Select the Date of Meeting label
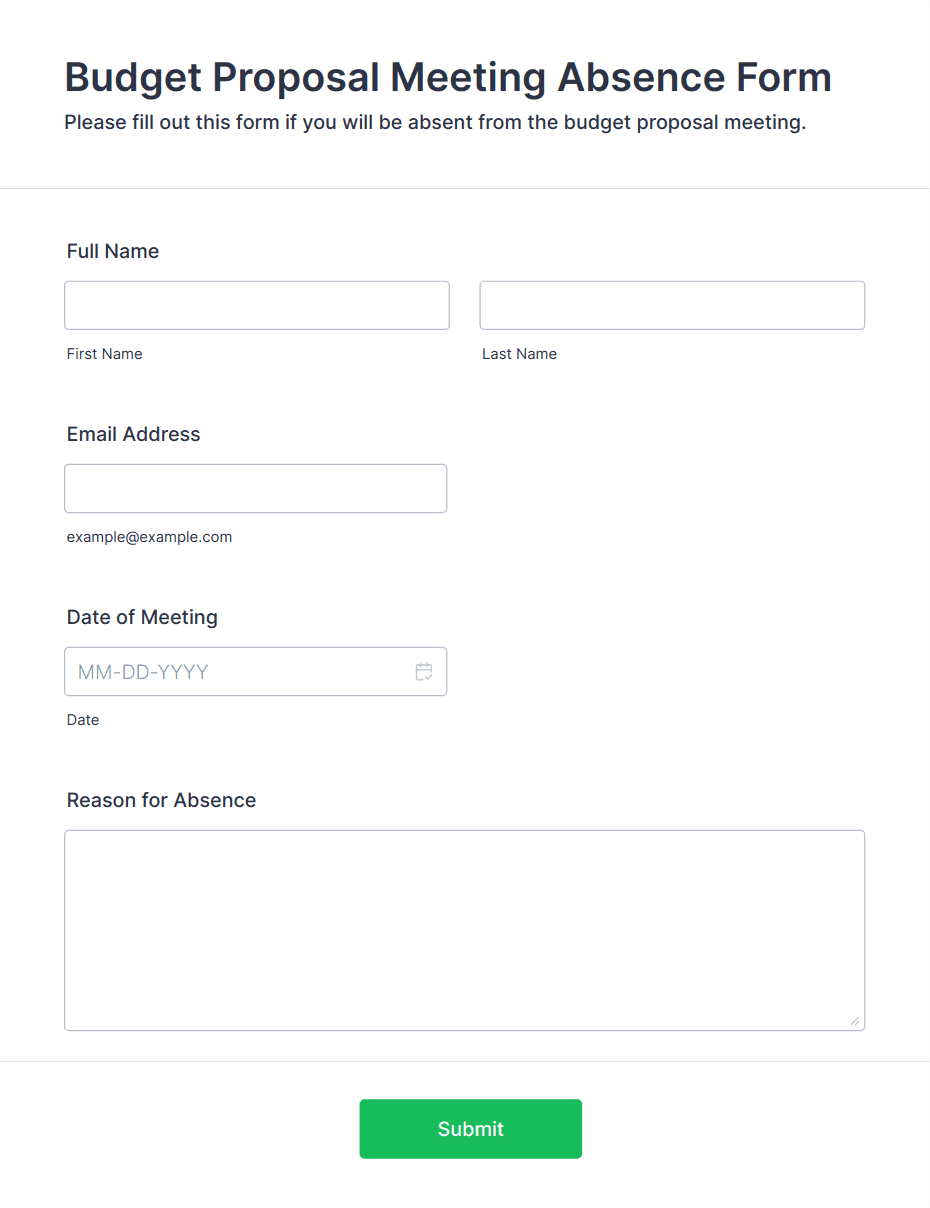Viewport: 930px width, 1208px height. pos(142,617)
